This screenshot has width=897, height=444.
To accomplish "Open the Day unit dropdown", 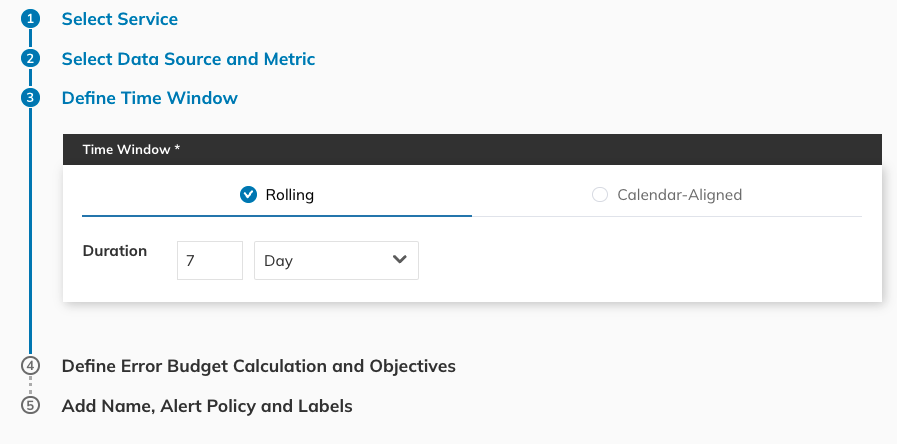I will click(x=336, y=260).
